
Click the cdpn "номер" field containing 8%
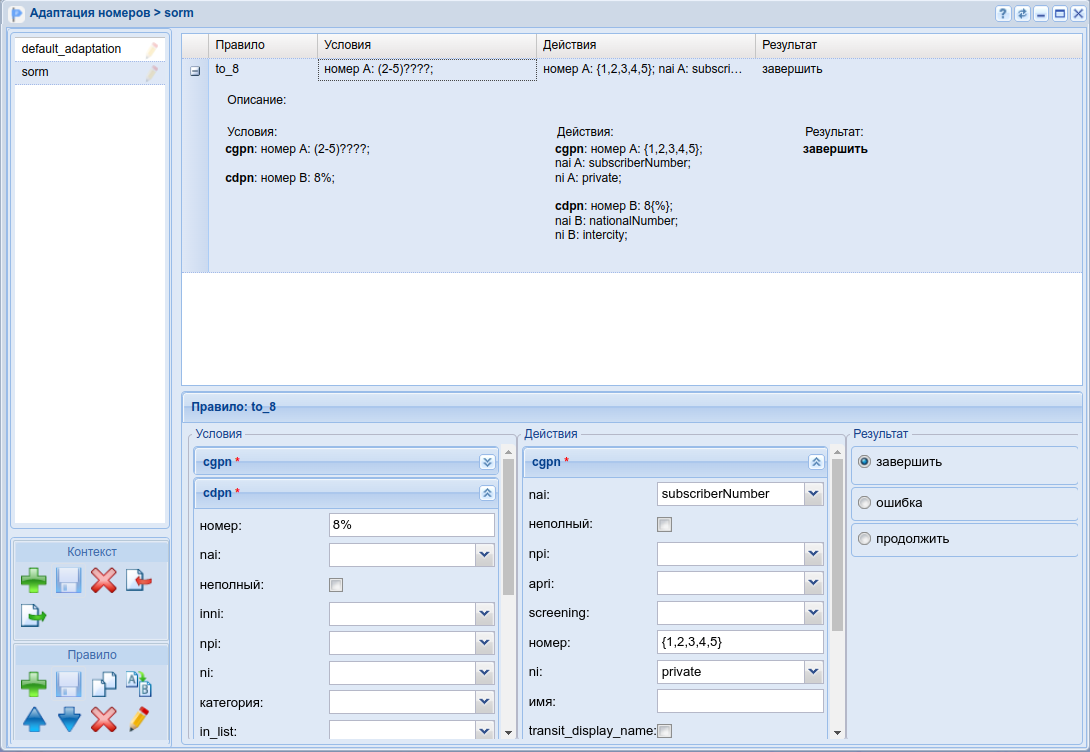pyautogui.click(x=411, y=525)
